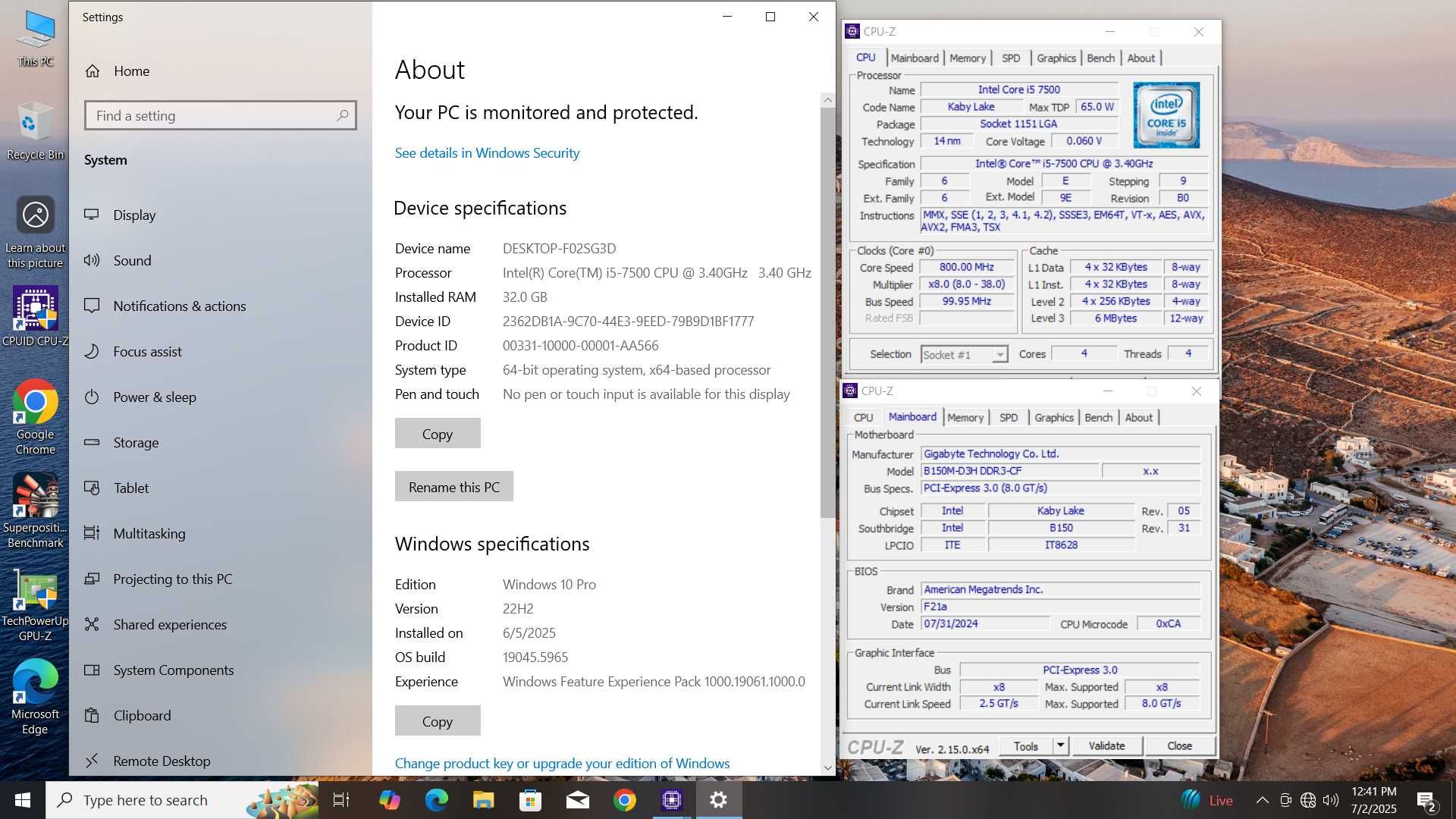The image size is (1456, 819).
Task: Open TechPowerUp GPU-Z desktop shortcut
Action: pyautogui.click(x=35, y=604)
